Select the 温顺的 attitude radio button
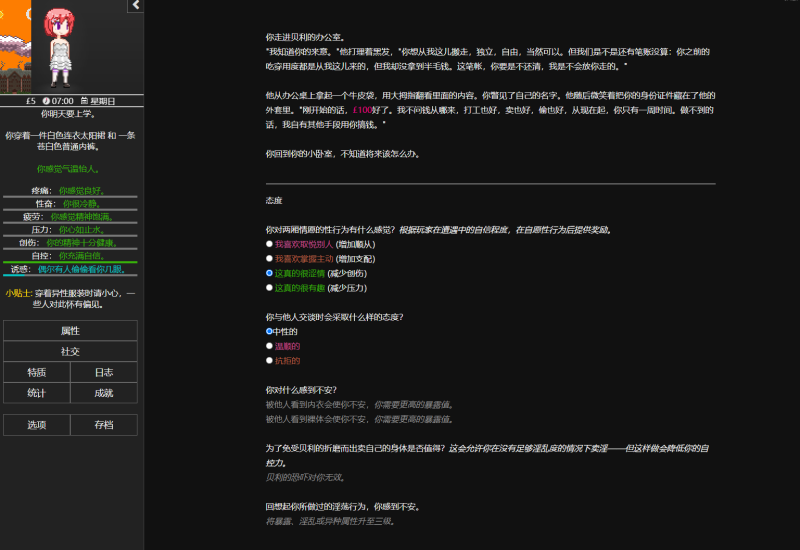800x550 pixels. [x=269, y=346]
